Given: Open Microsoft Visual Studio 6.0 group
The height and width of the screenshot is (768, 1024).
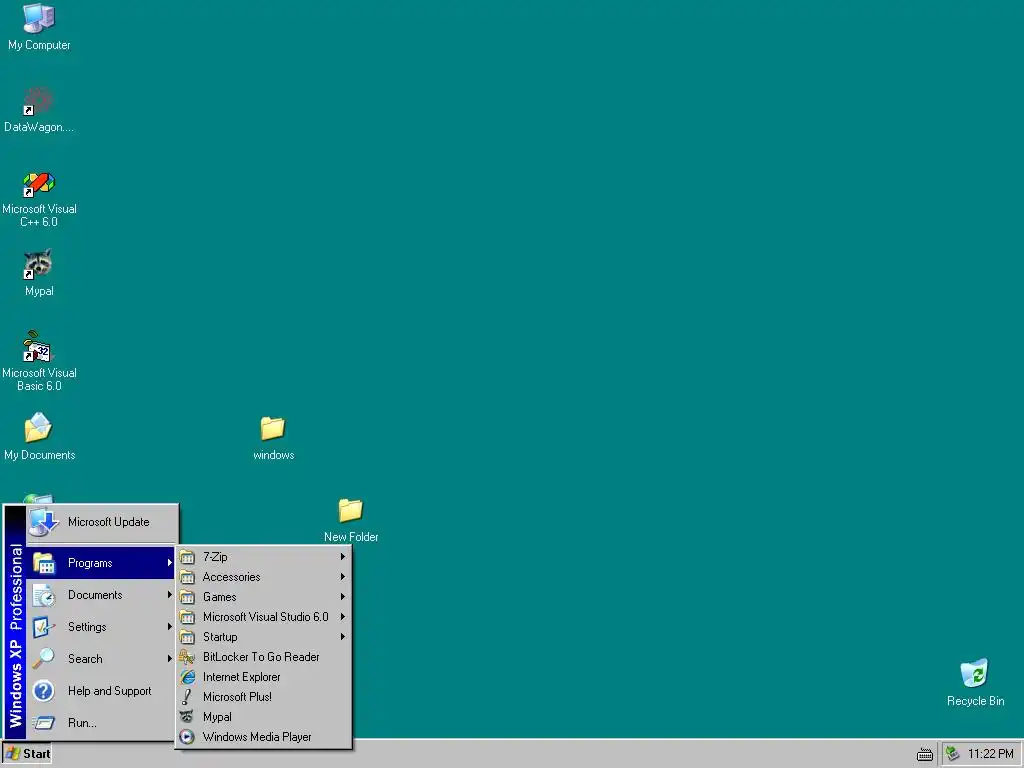Looking at the screenshot, I should (264, 617).
